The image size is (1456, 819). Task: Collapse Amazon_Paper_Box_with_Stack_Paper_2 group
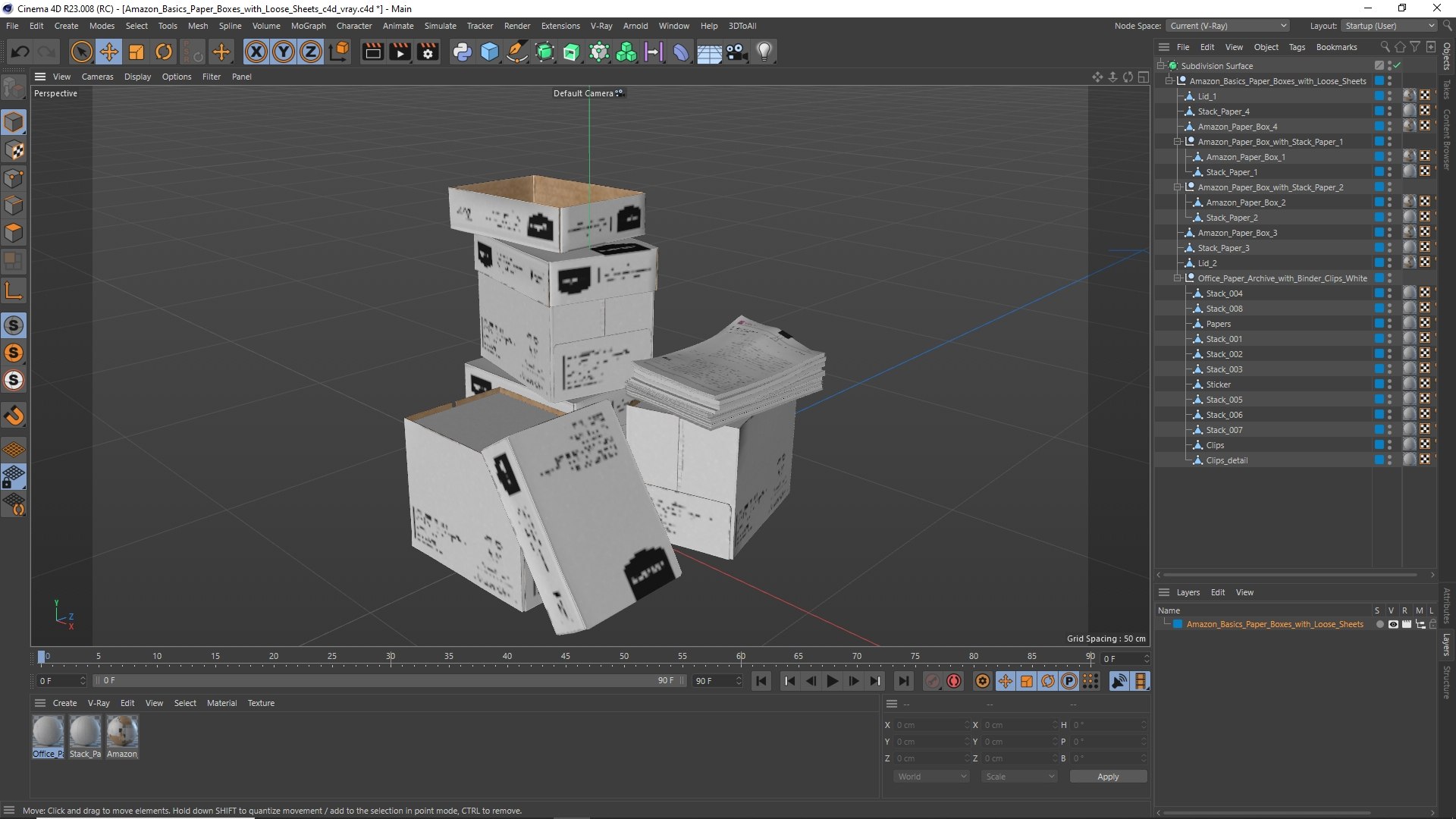tap(1178, 187)
